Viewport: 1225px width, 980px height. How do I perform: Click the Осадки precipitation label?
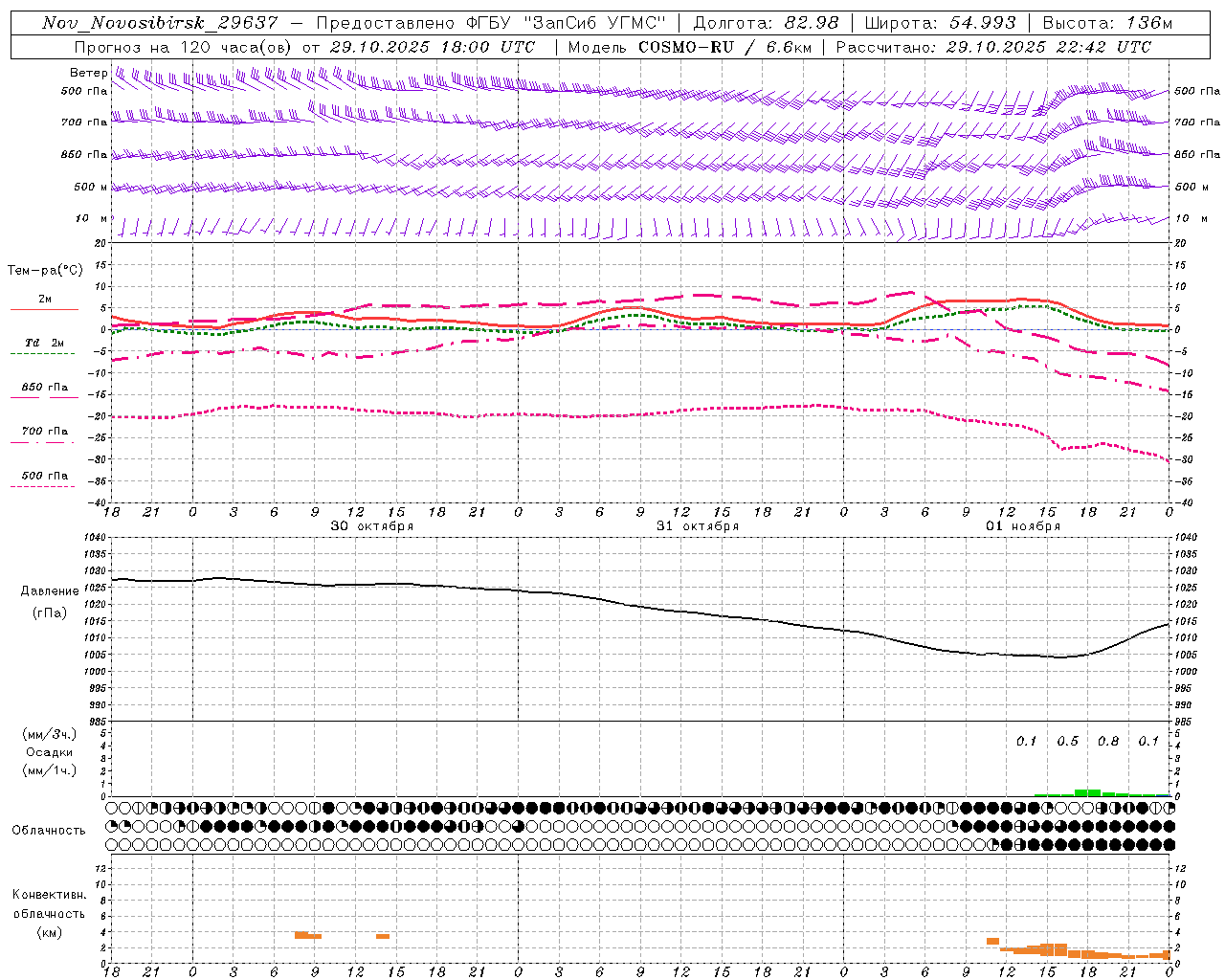(50, 752)
